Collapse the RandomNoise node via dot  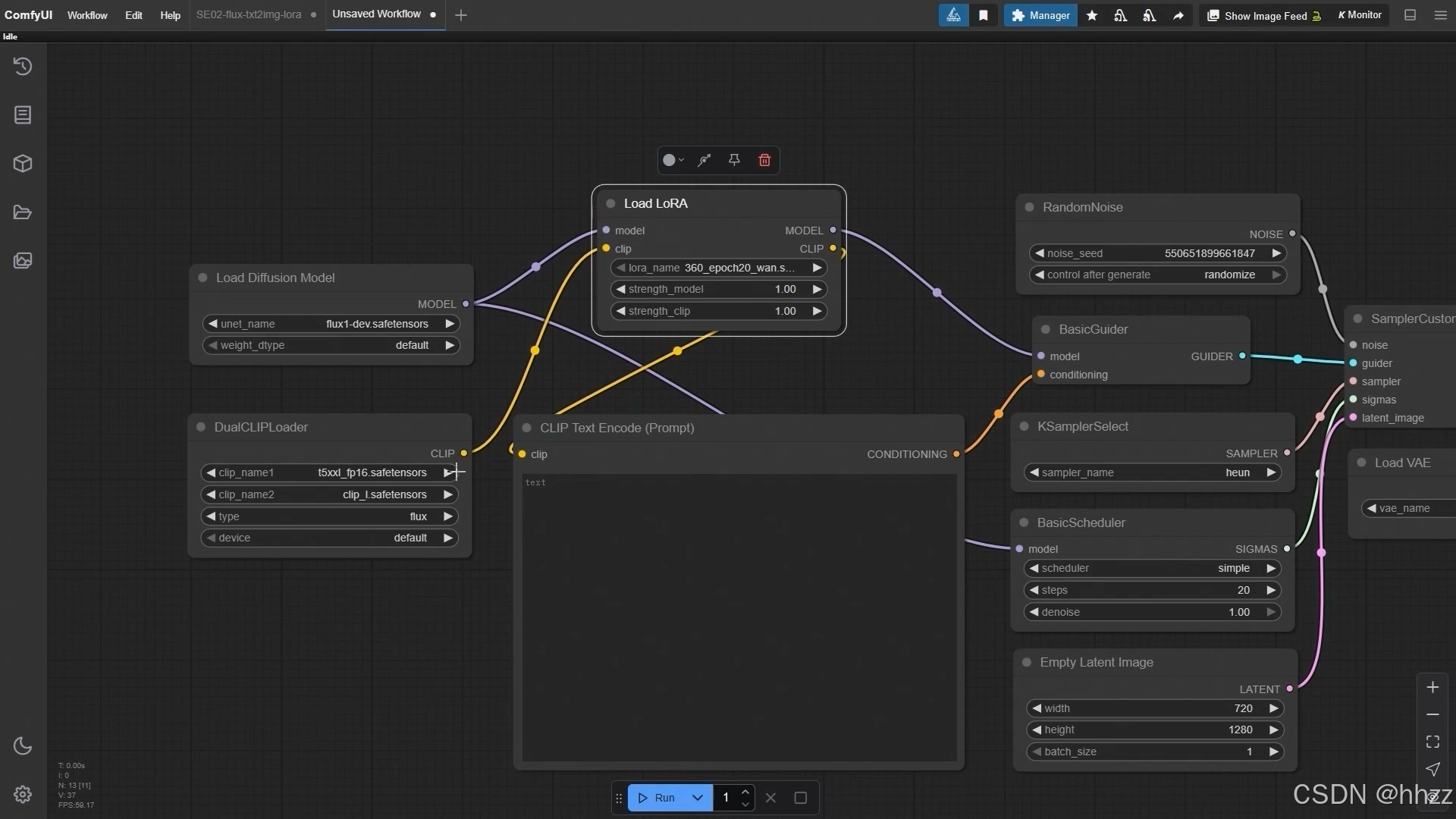1029,207
